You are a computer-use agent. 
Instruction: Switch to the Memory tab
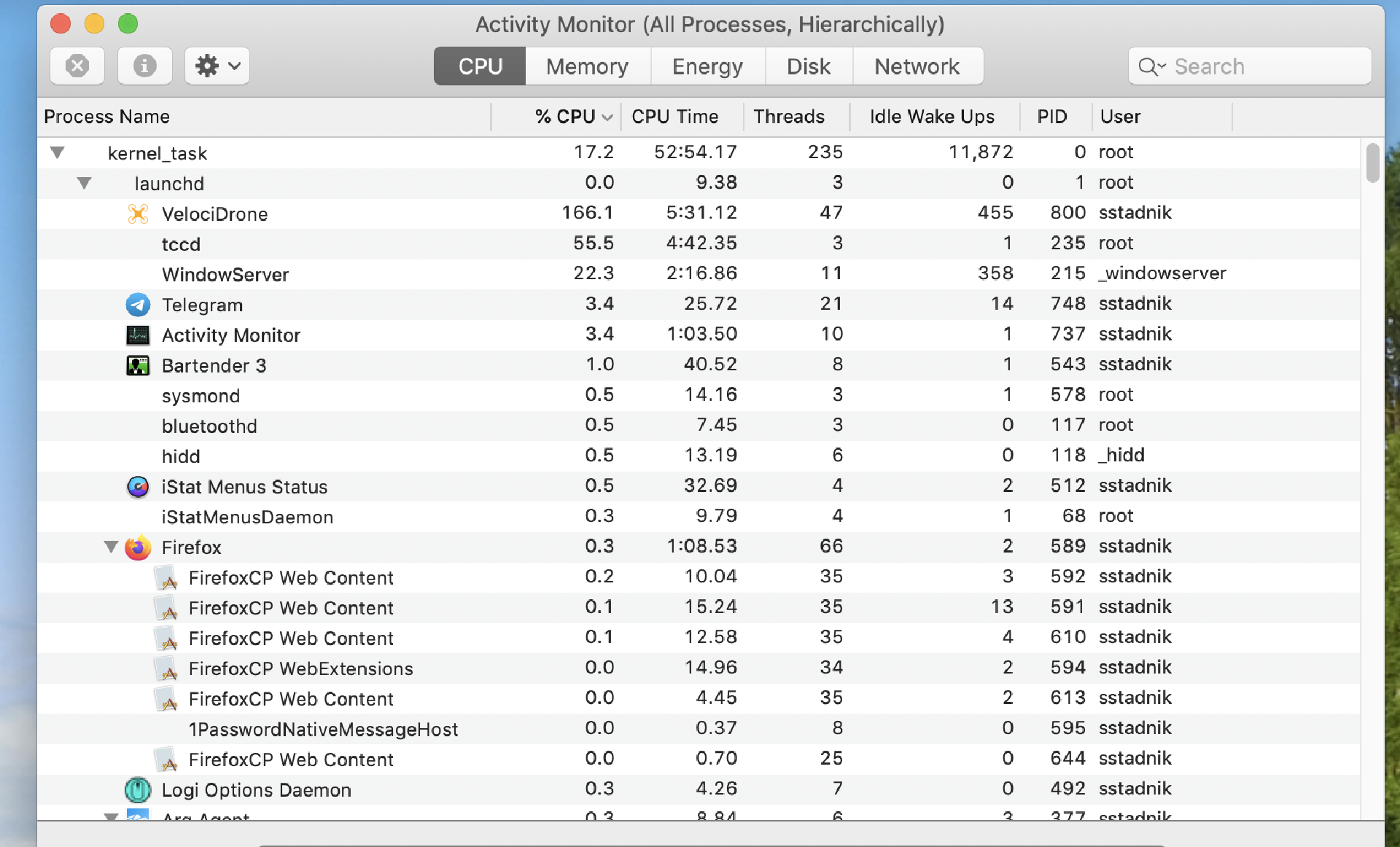point(587,66)
